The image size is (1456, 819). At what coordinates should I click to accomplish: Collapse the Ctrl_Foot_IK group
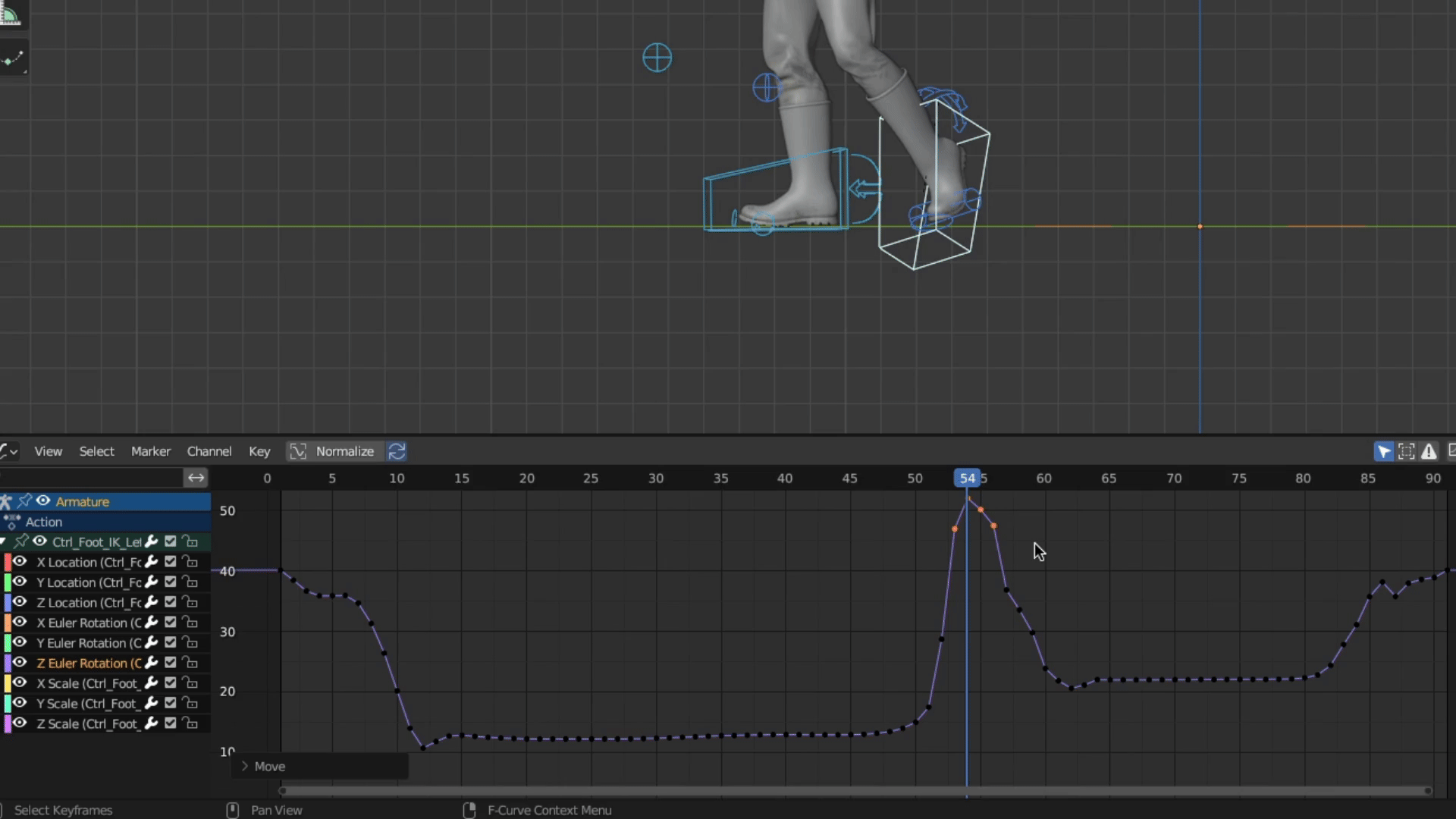[4, 541]
